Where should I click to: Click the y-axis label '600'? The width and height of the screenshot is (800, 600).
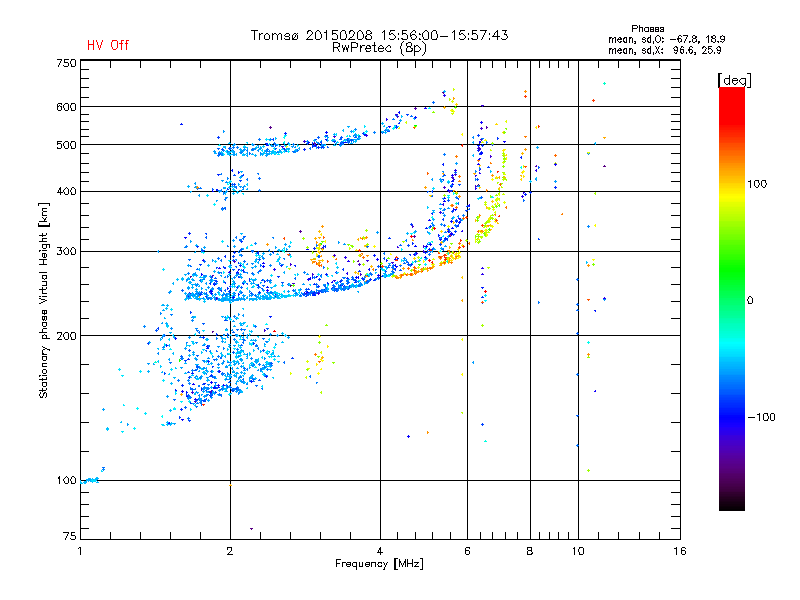pos(66,107)
